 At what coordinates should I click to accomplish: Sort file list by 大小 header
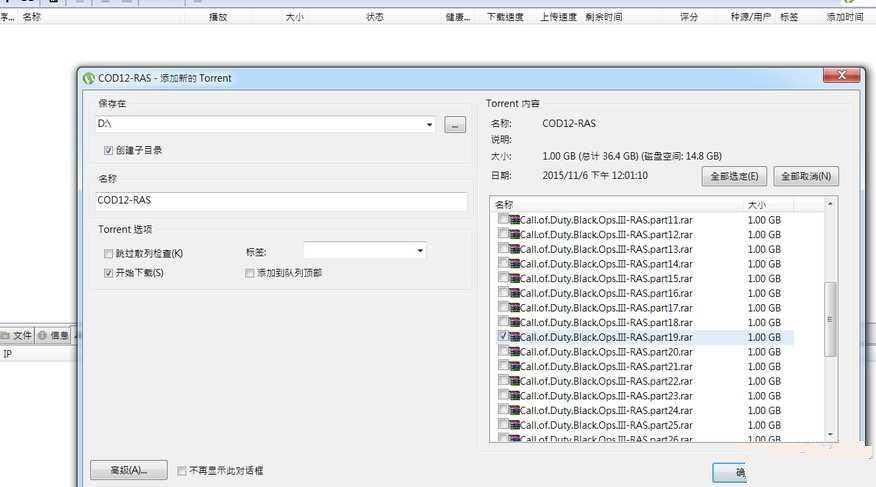(757, 205)
